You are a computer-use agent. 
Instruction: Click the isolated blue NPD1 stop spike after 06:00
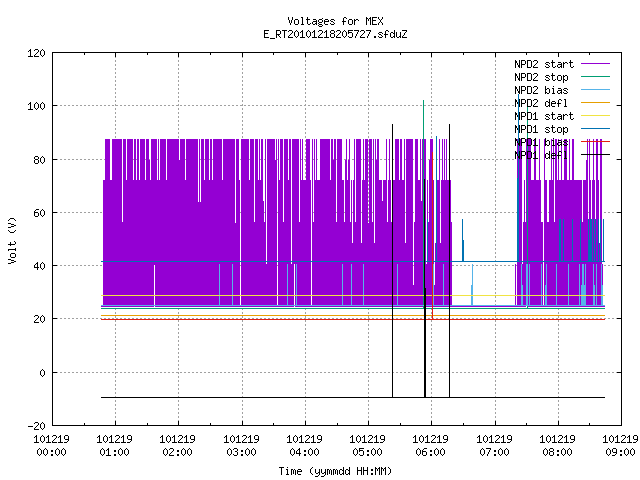tap(462, 240)
